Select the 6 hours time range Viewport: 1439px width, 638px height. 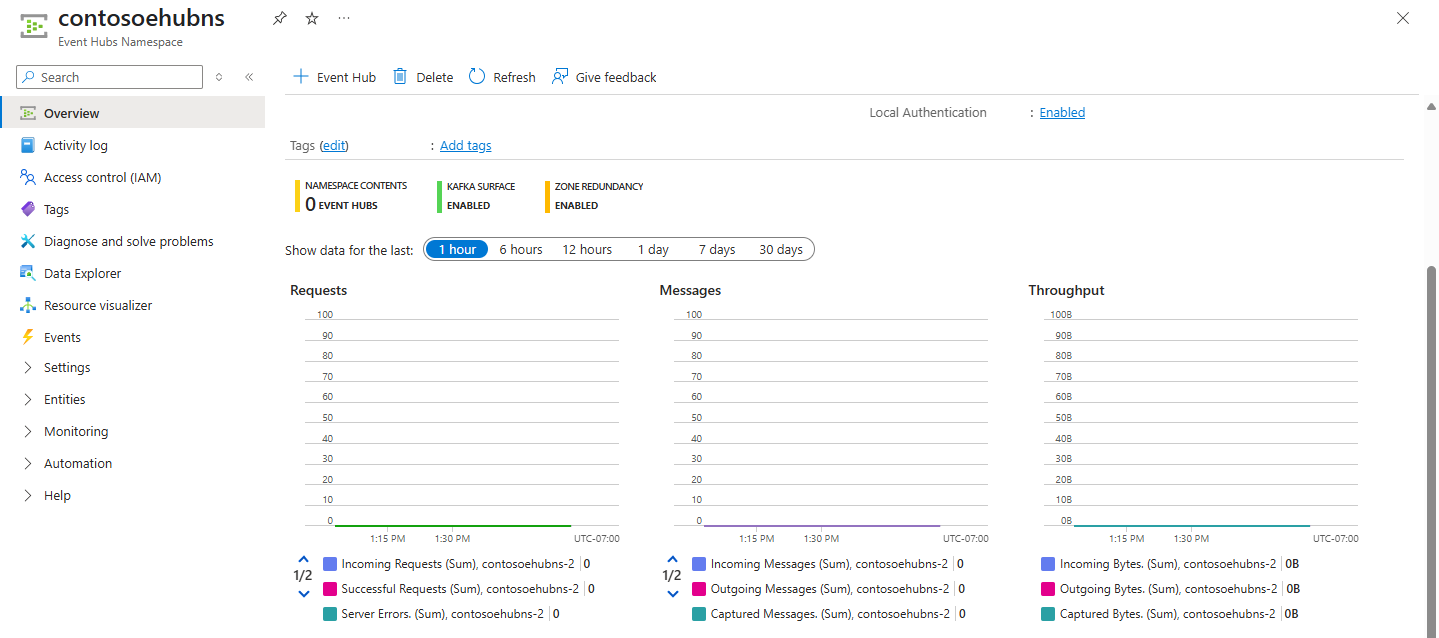pos(521,249)
